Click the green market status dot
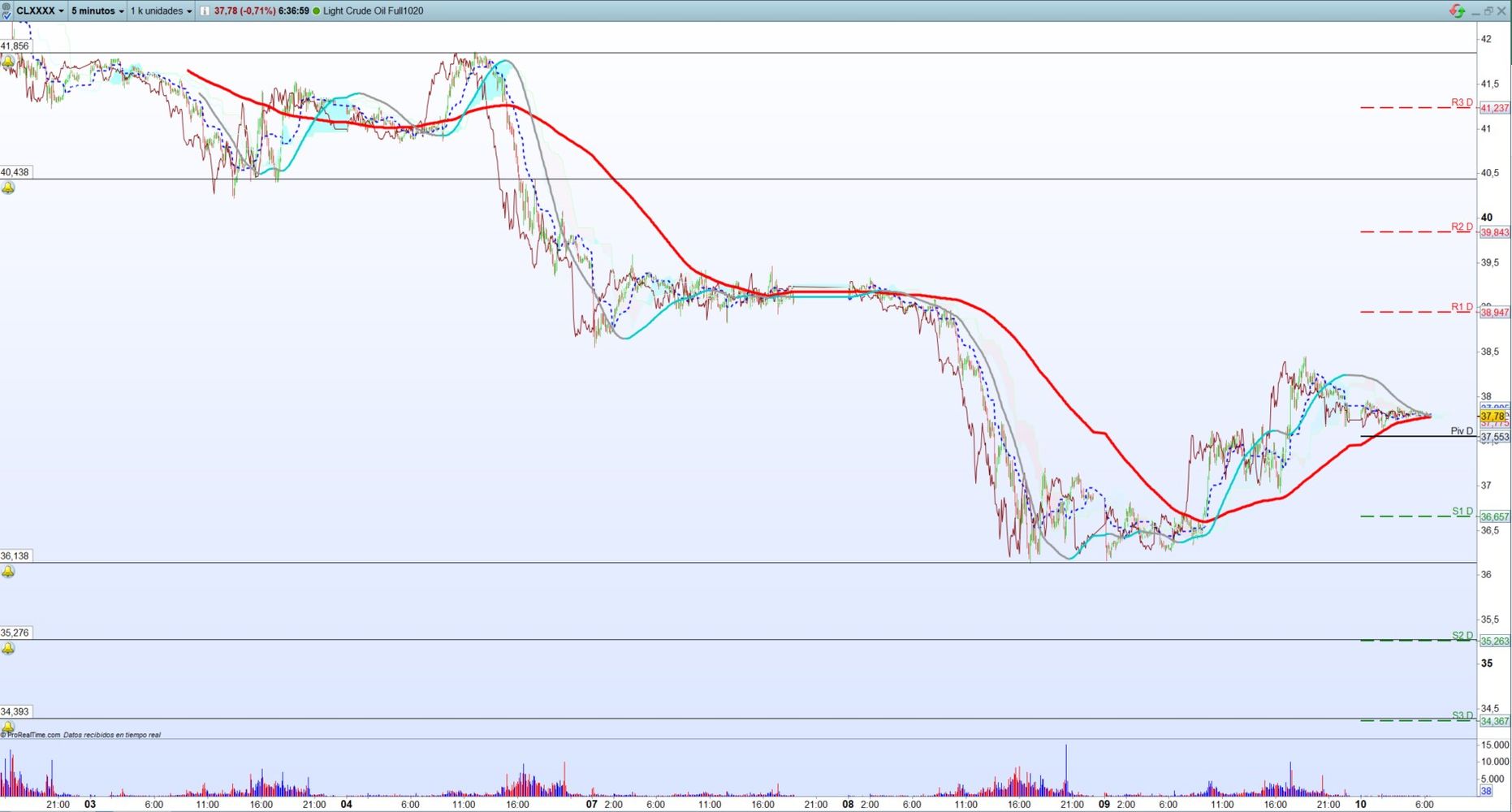 (x=317, y=11)
